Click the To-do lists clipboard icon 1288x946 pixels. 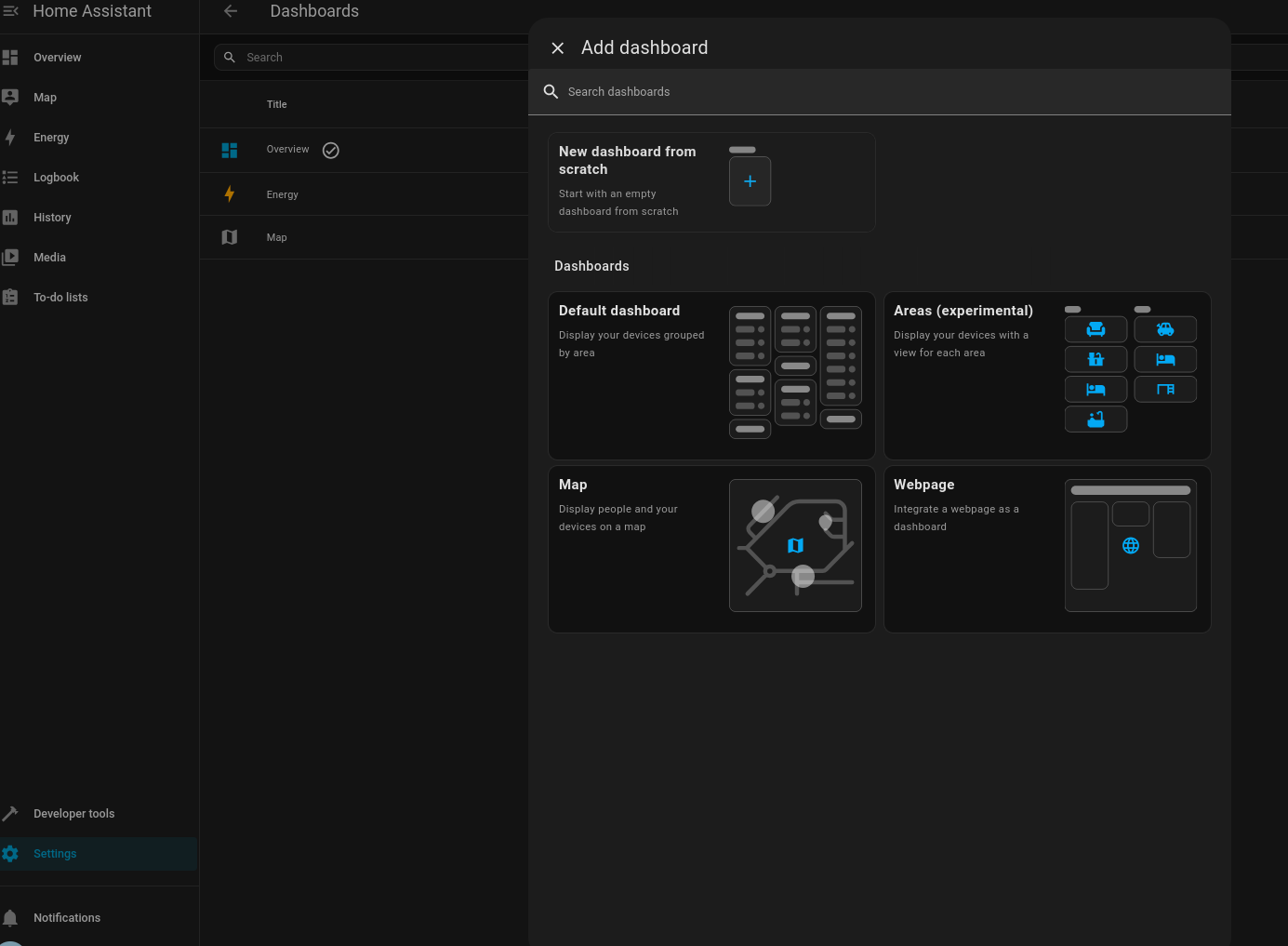(x=10, y=298)
